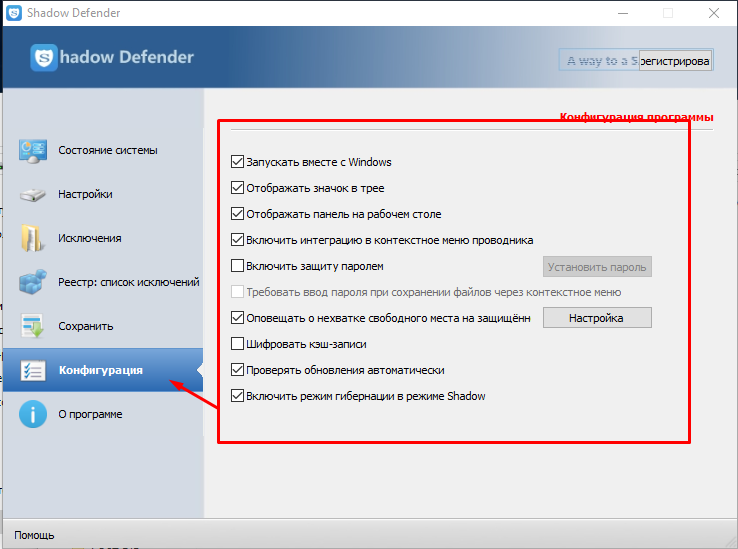
Task: Open the Состояние системы section
Action: click(x=107, y=150)
